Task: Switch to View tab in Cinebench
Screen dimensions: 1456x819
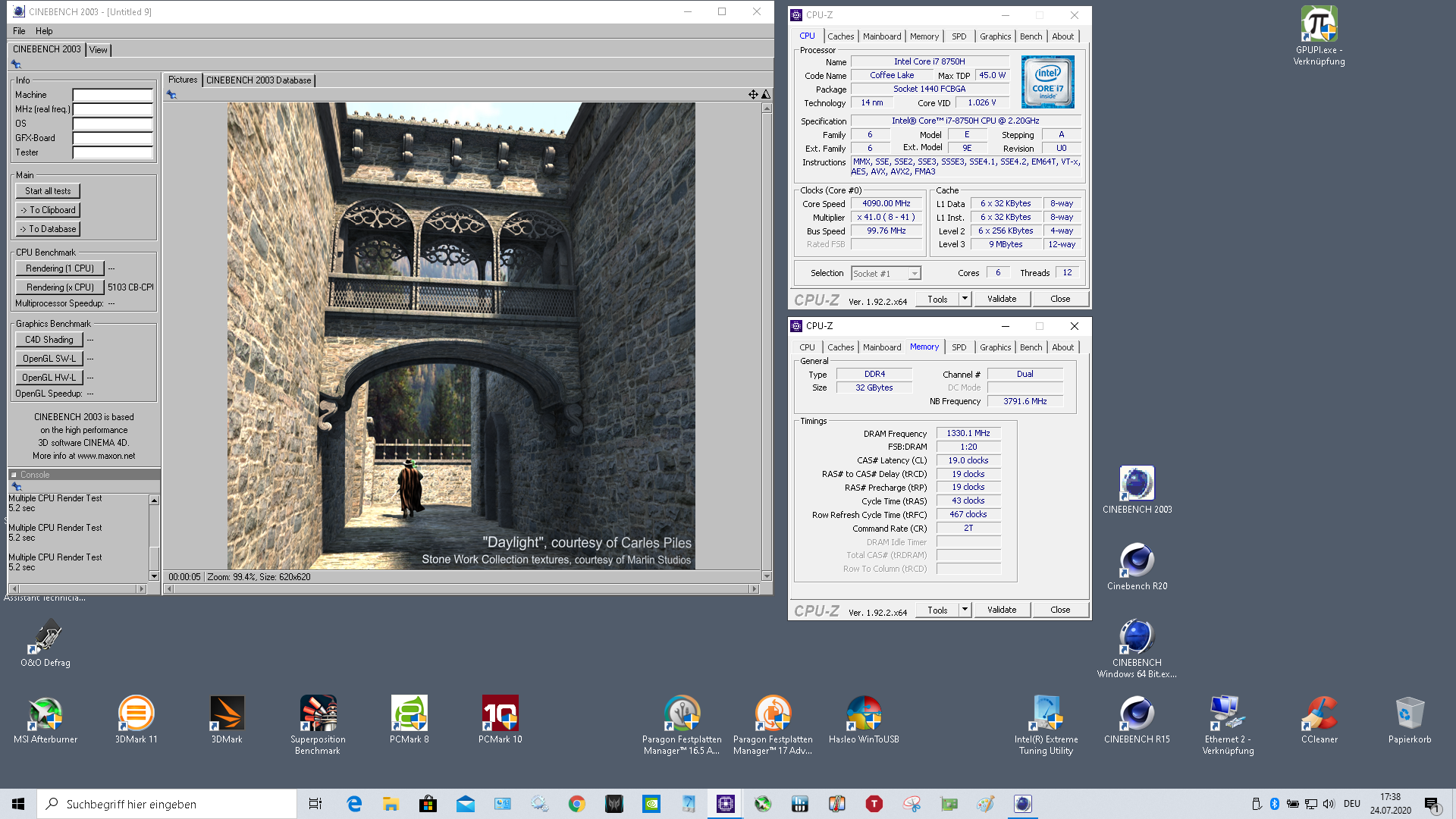Action: coord(99,50)
